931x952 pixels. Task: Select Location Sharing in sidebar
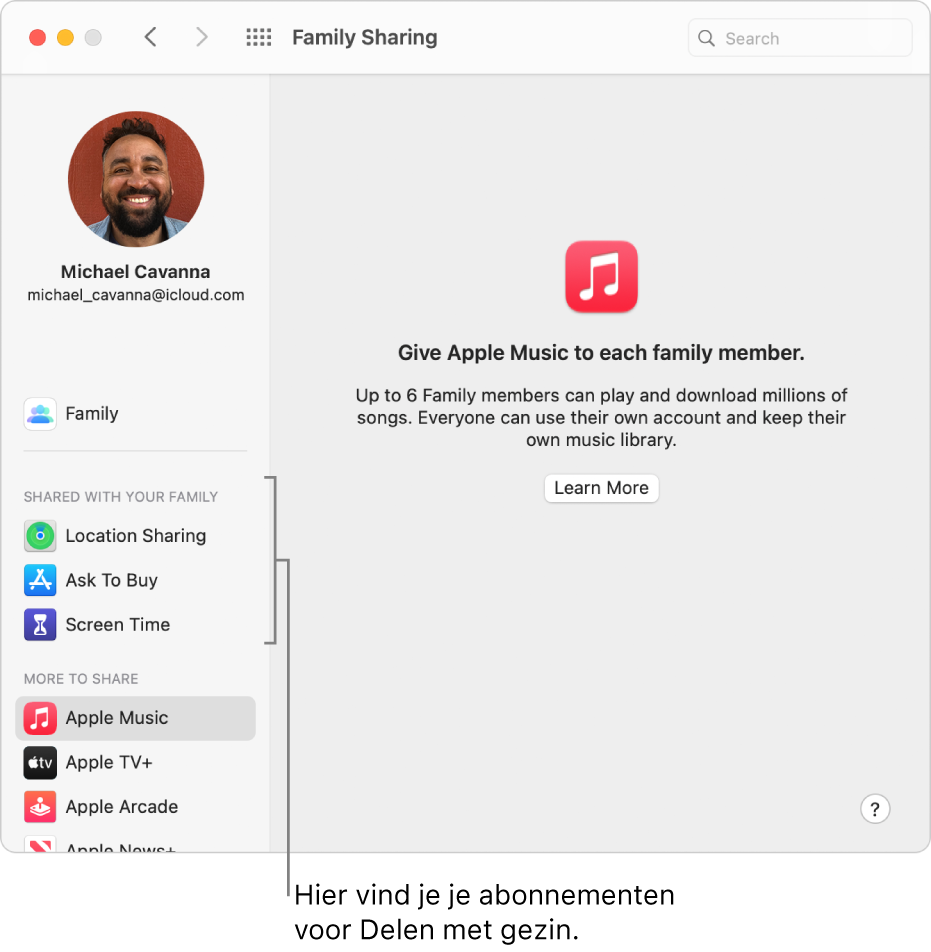pyautogui.click(x=135, y=536)
